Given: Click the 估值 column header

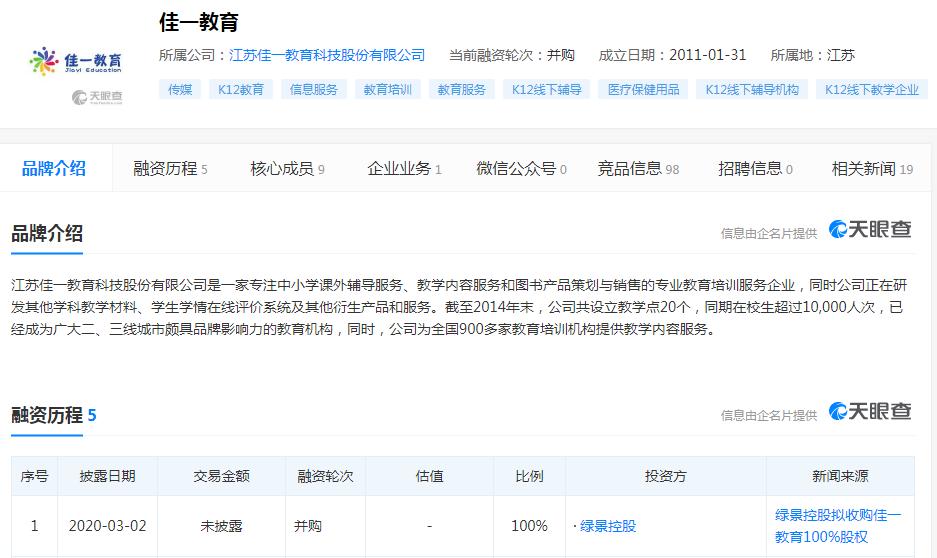Looking at the screenshot, I should [430, 476].
